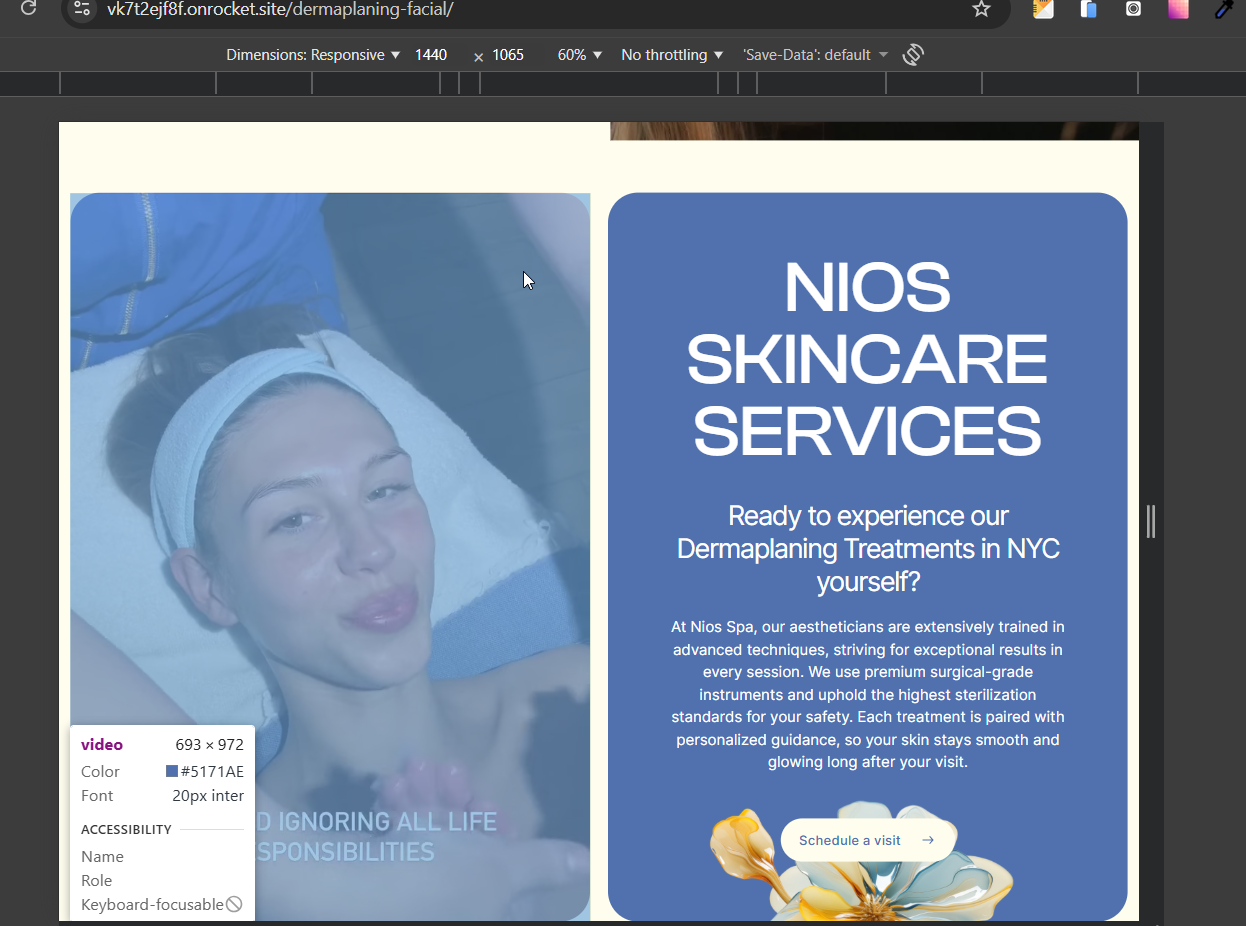Click the address bar URL
The image size is (1246, 926).
click(280, 9)
